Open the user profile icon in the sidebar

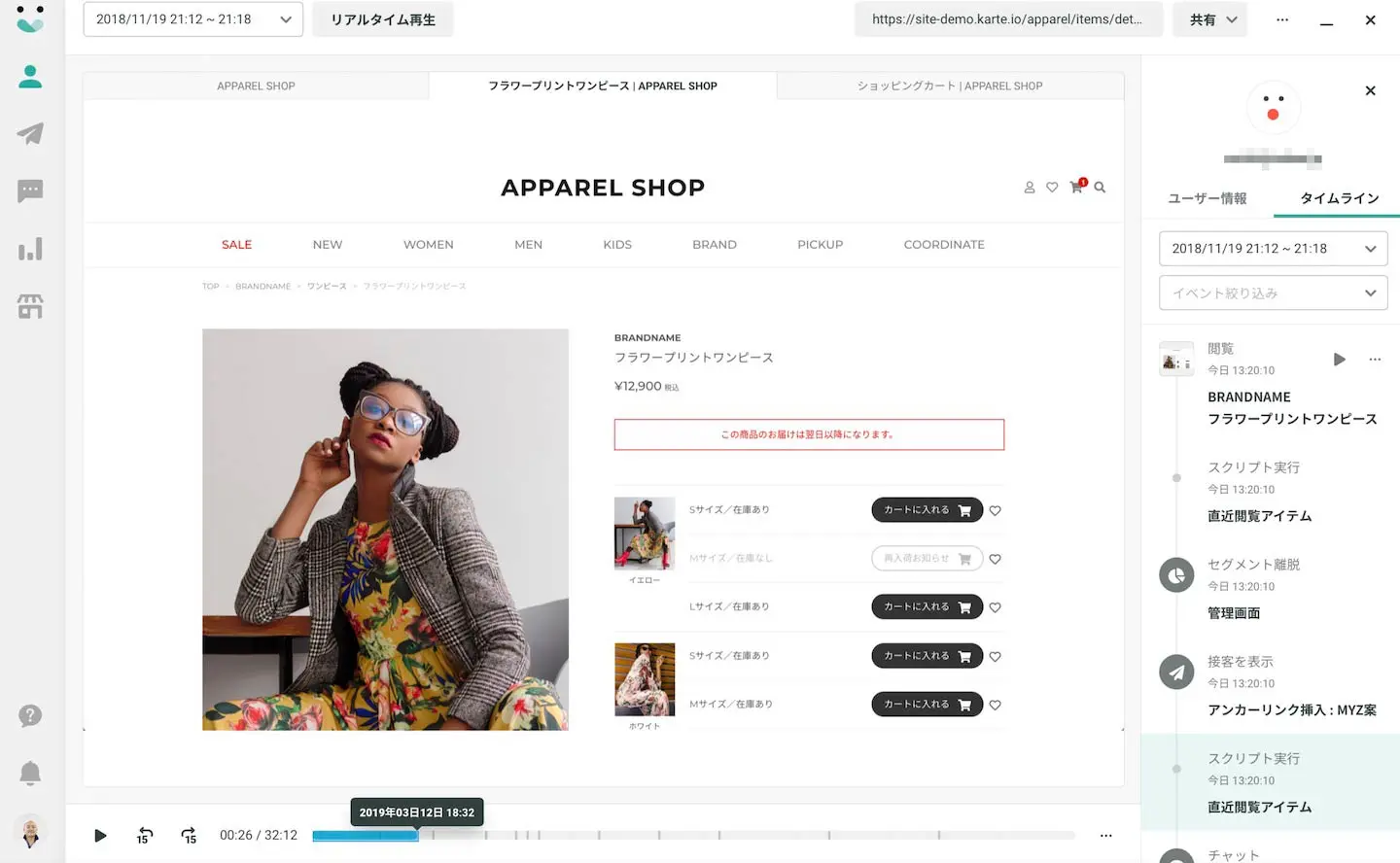click(30, 77)
